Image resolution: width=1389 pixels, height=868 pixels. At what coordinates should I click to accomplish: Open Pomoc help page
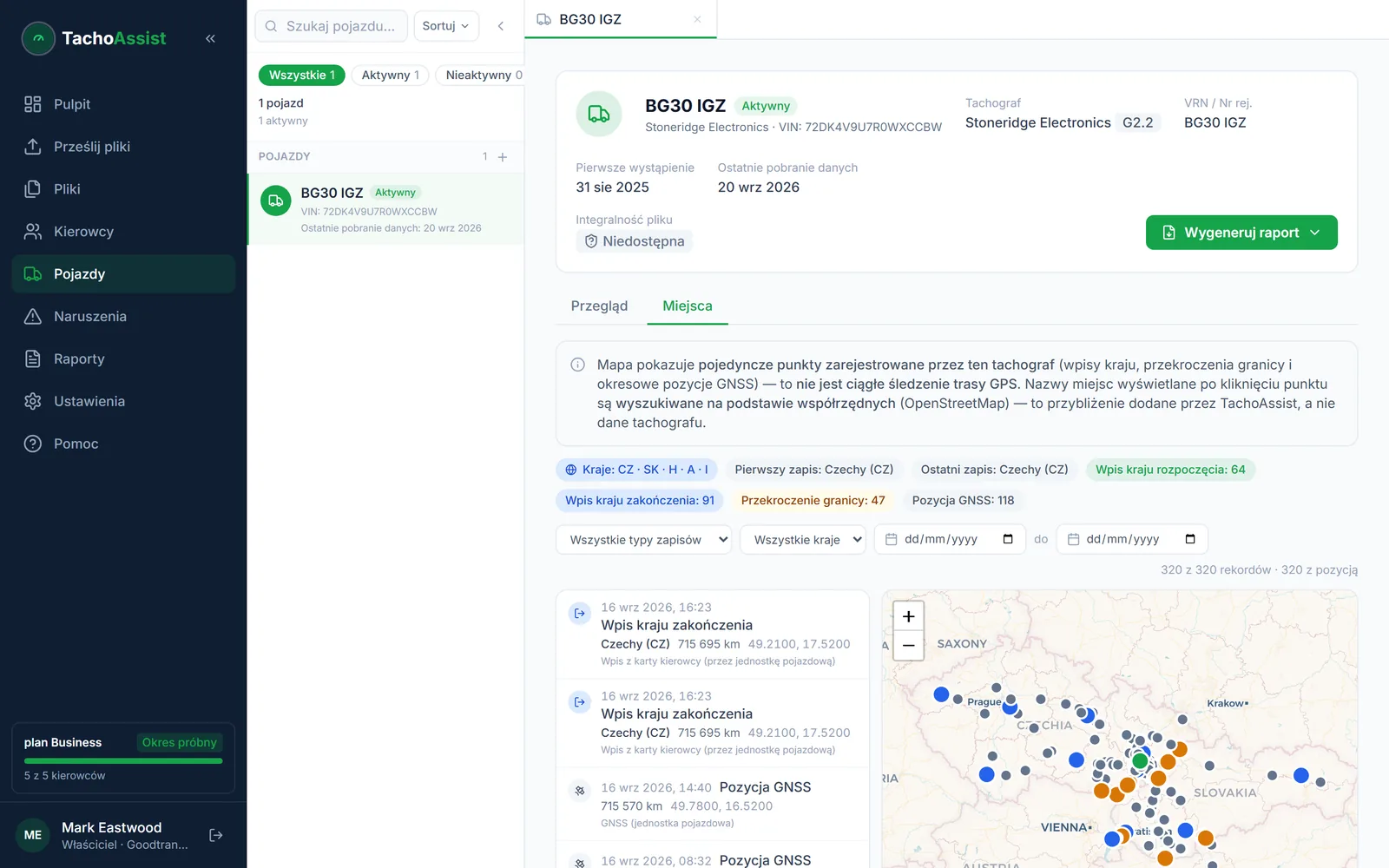pos(123,444)
